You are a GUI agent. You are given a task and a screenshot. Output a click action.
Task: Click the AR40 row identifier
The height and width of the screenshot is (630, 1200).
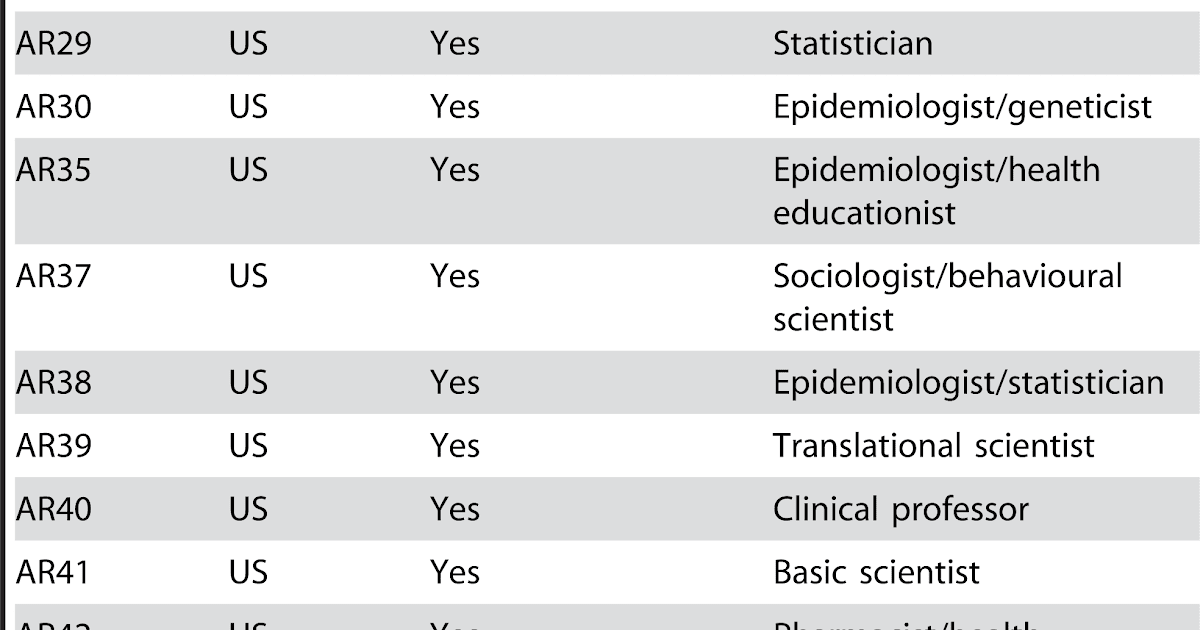54,510
